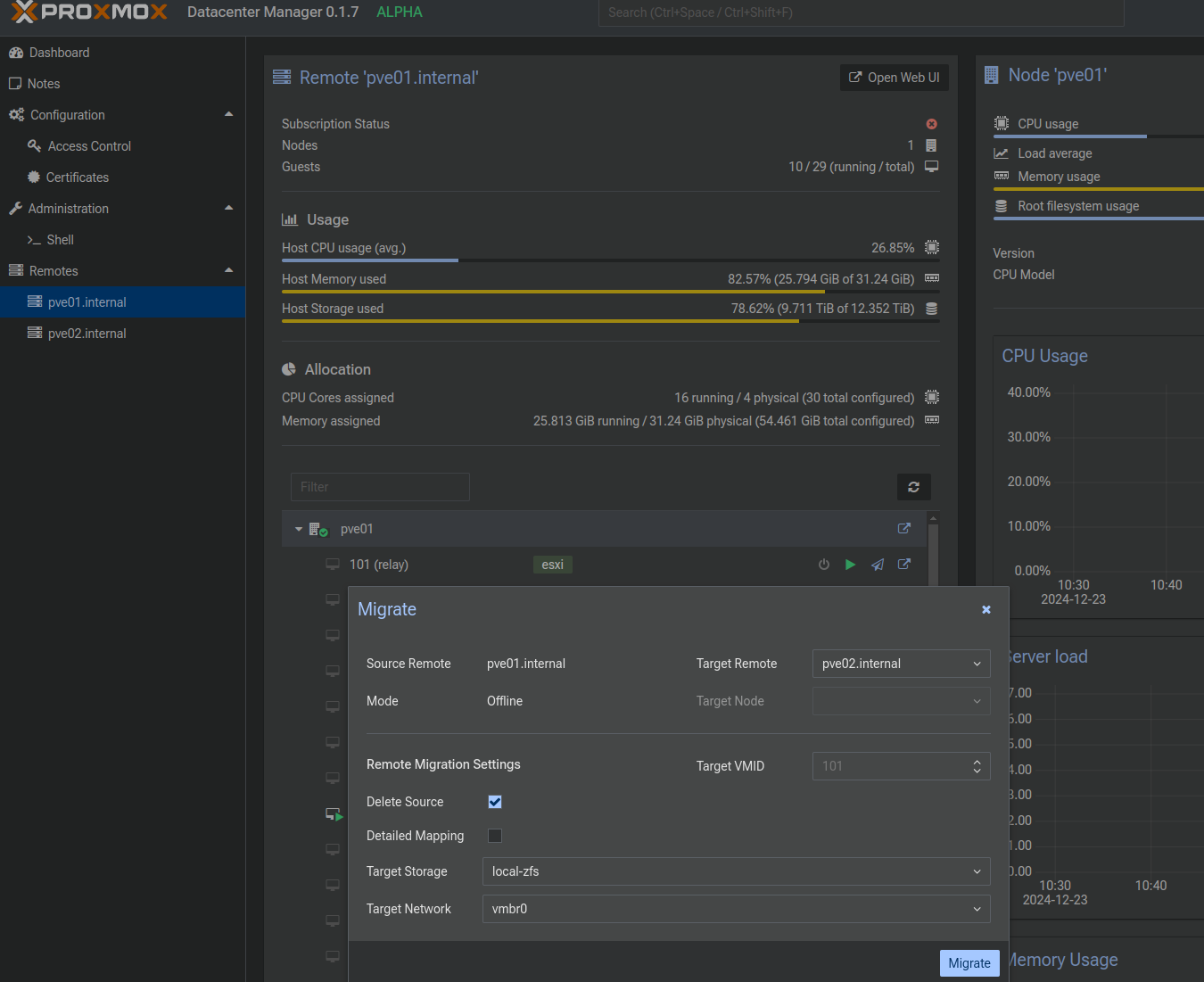
Task: Click the CPU Usage chart title
Action: pos(1045,356)
